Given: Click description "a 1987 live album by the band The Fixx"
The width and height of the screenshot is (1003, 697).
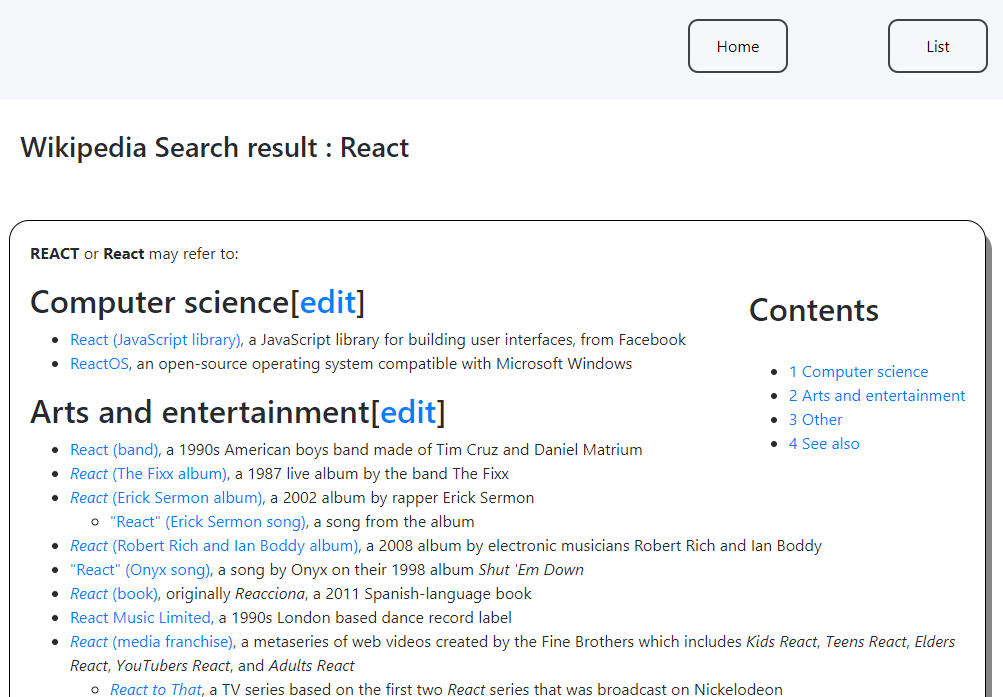Looking at the screenshot, I should point(372,474).
